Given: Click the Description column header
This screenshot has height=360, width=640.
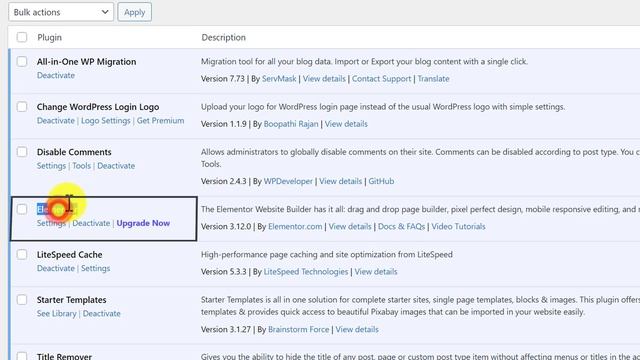Looking at the screenshot, I should pyautogui.click(x=224, y=37).
